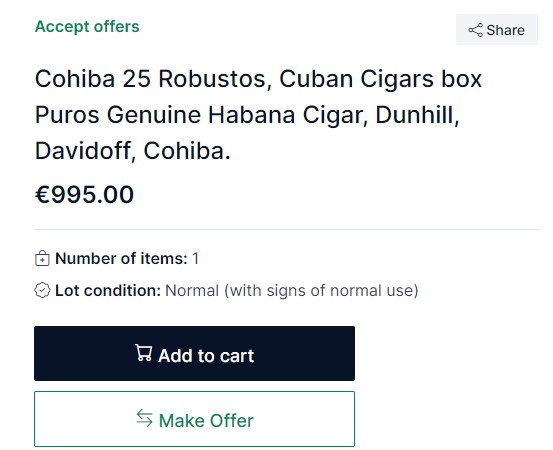
Task: Select the Lot condition label
Action: click(108, 291)
